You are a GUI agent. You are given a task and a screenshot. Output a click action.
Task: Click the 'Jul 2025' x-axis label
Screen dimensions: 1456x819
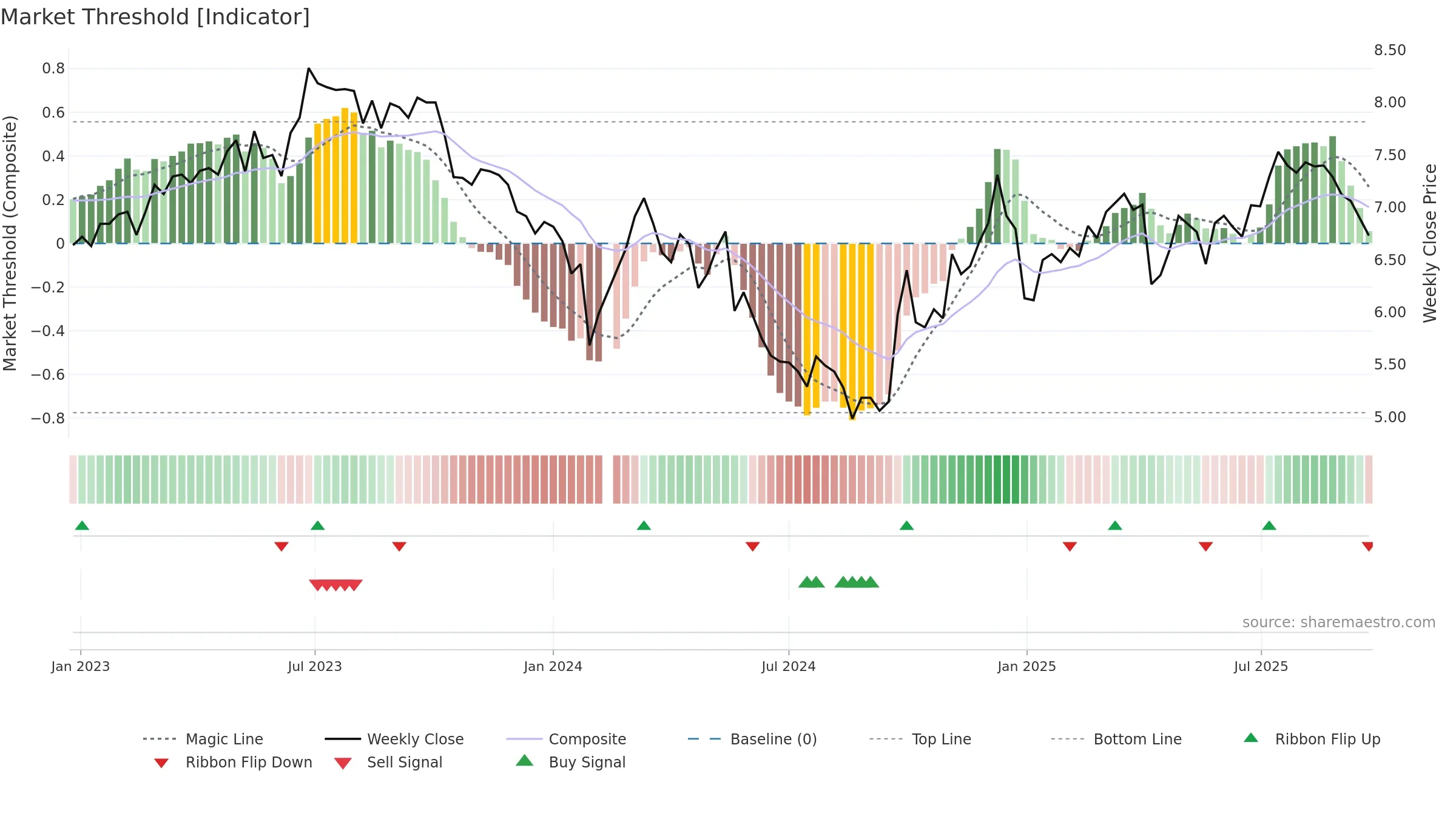[x=1261, y=667]
